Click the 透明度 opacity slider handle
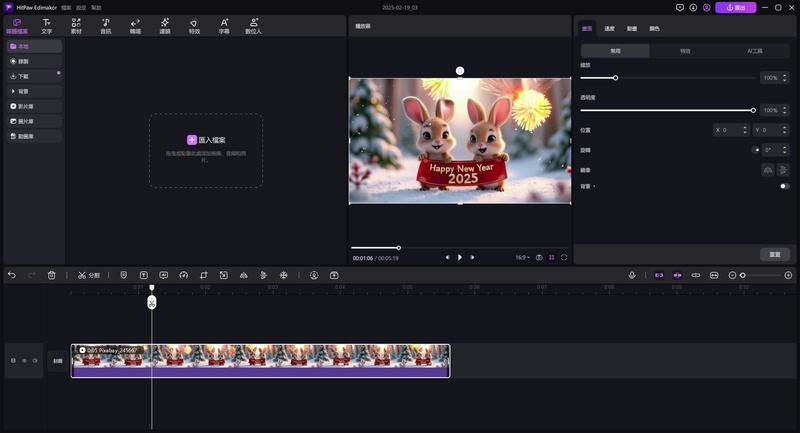This screenshot has height=433, width=800. tap(753, 110)
